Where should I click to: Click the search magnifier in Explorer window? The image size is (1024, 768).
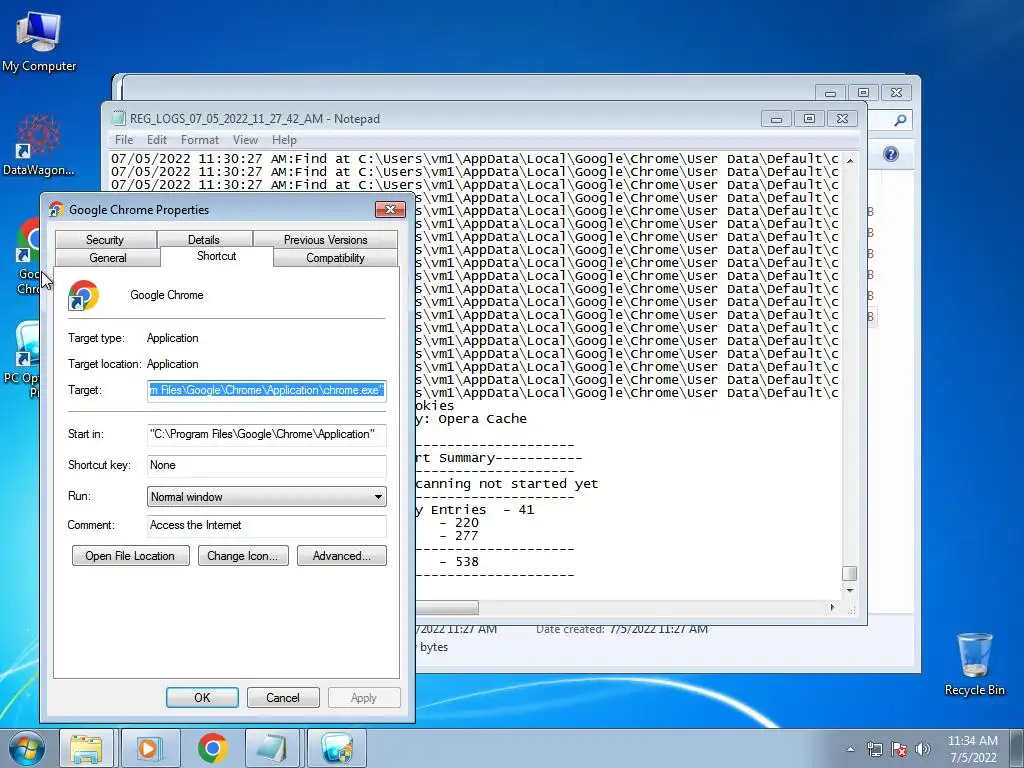[900, 120]
